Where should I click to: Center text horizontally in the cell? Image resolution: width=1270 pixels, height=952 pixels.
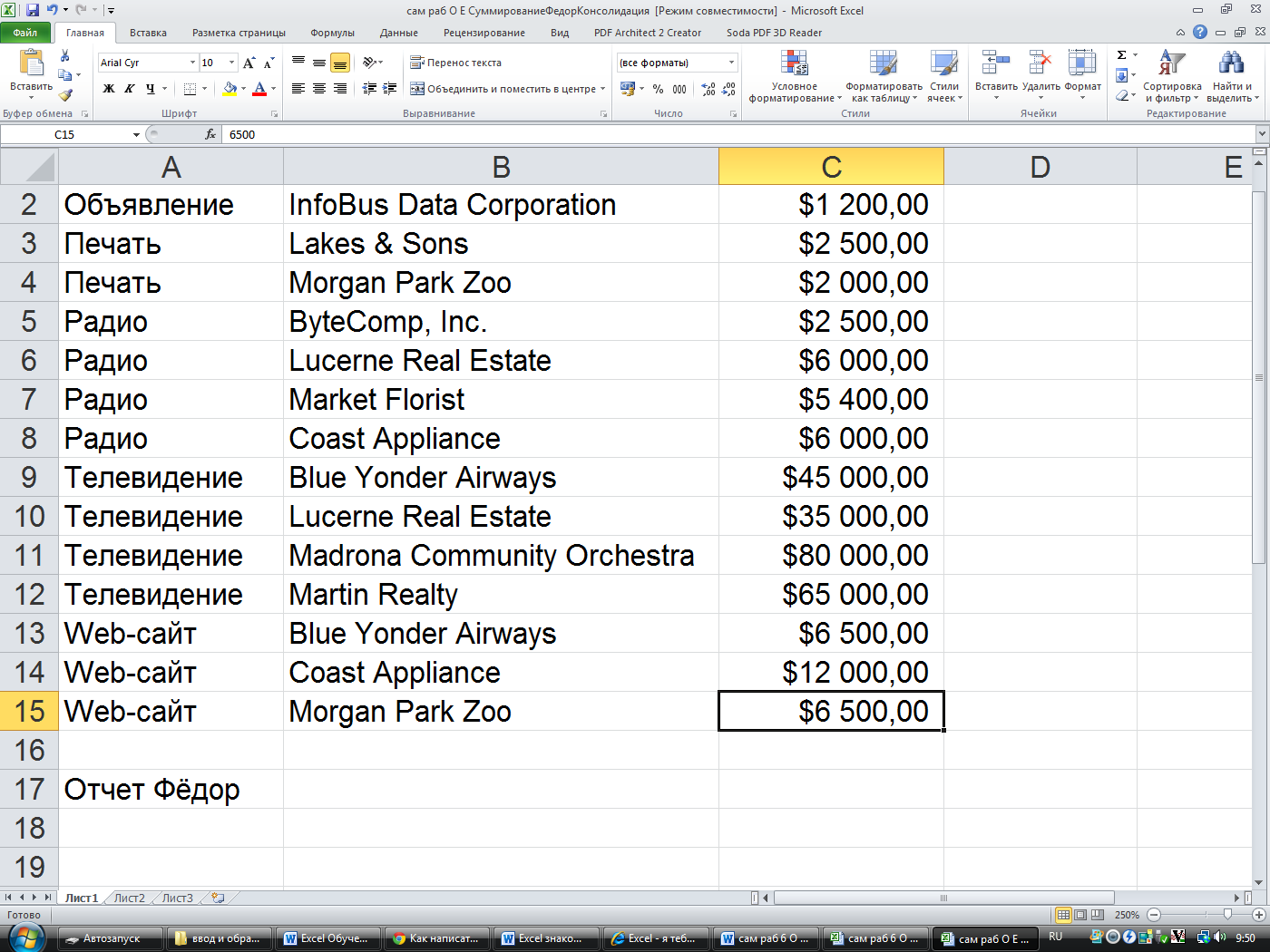coord(319,89)
